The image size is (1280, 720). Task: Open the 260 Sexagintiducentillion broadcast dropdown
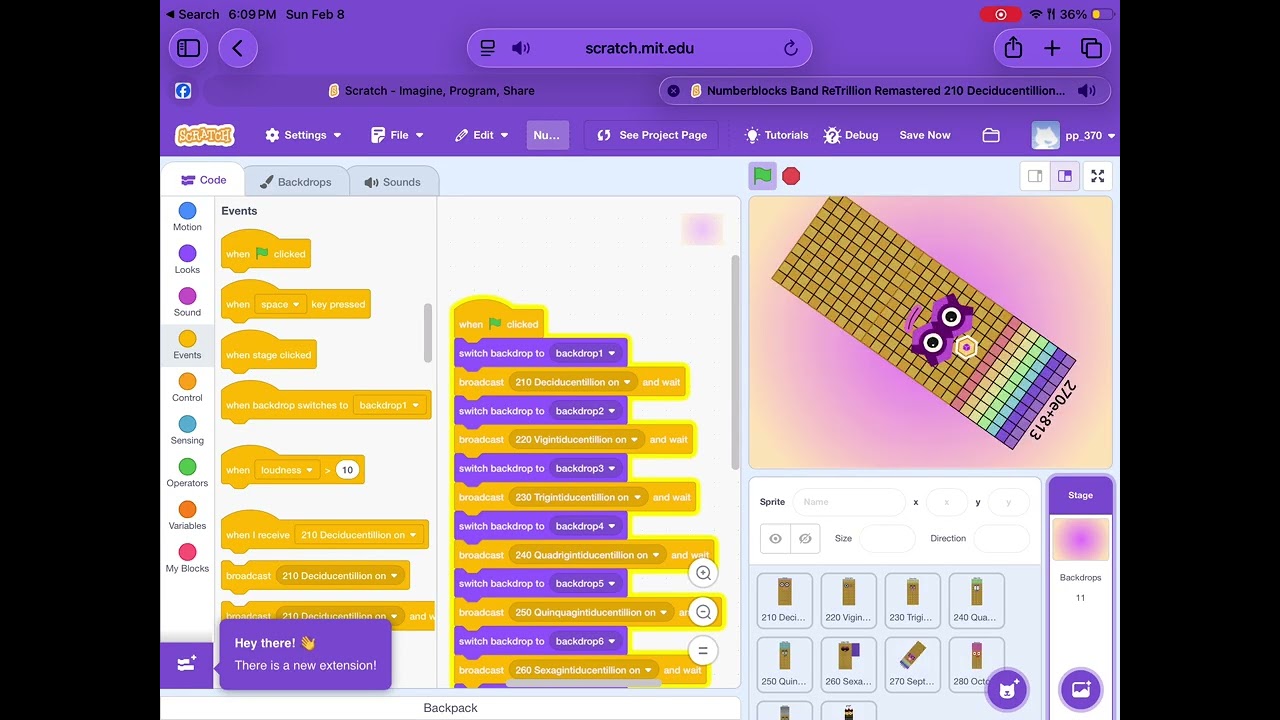pyautogui.click(x=584, y=670)
